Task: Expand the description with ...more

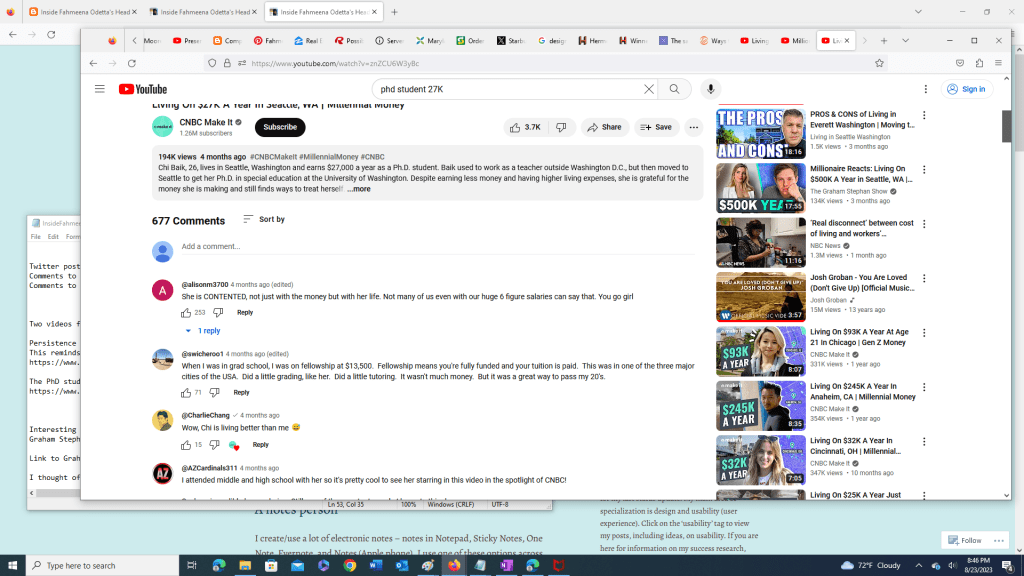Action: click(x=359, y=188)
